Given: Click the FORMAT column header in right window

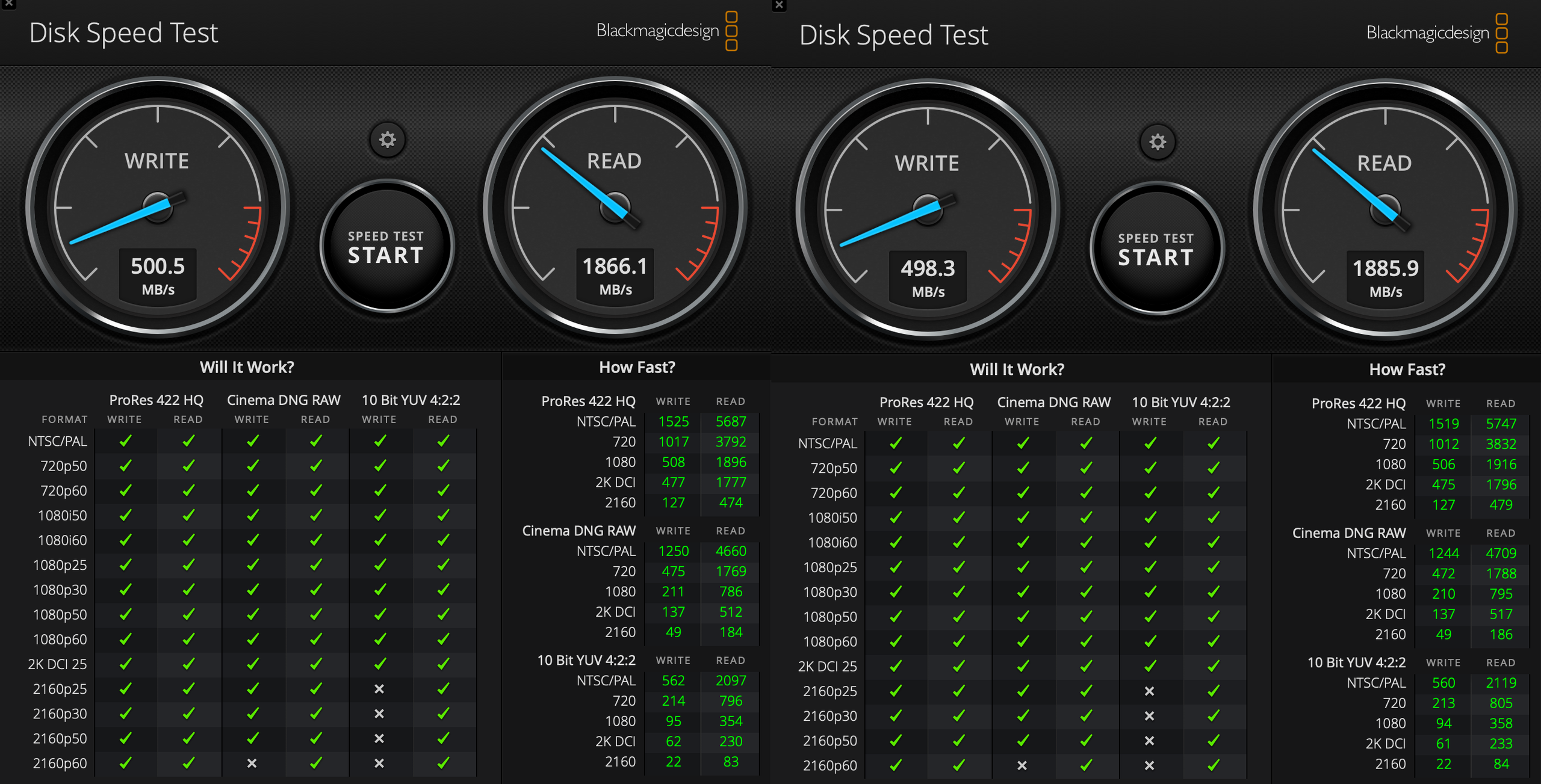Looking at the screenshot, I should pyautogui.click(x=834, y=422).
